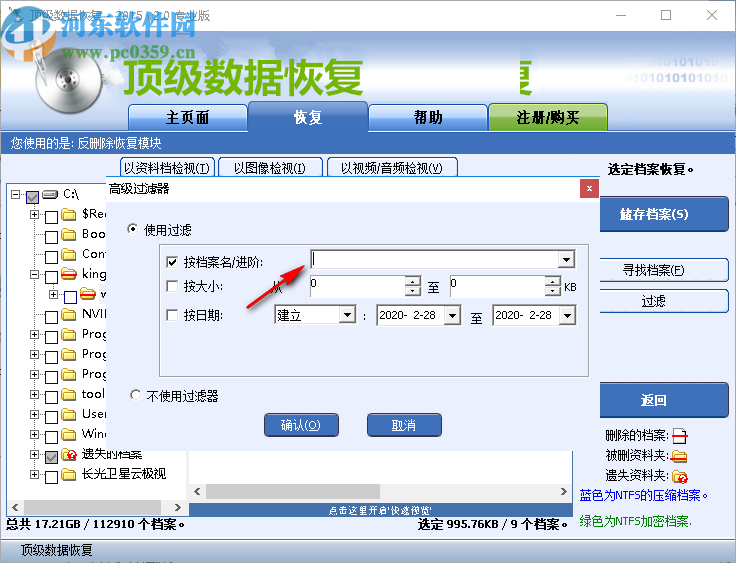
Task: Check the 长光卫星云极视 folder checkbox
Action: coord(51,477)
